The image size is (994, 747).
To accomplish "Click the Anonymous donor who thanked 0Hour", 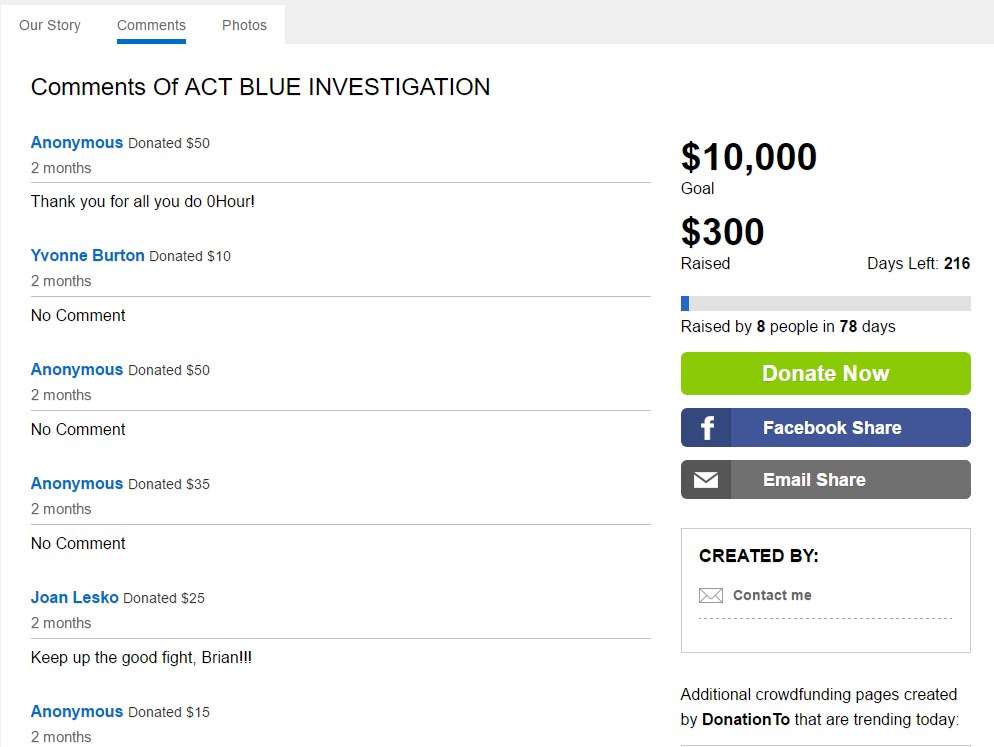I will (x=77, y=142).
